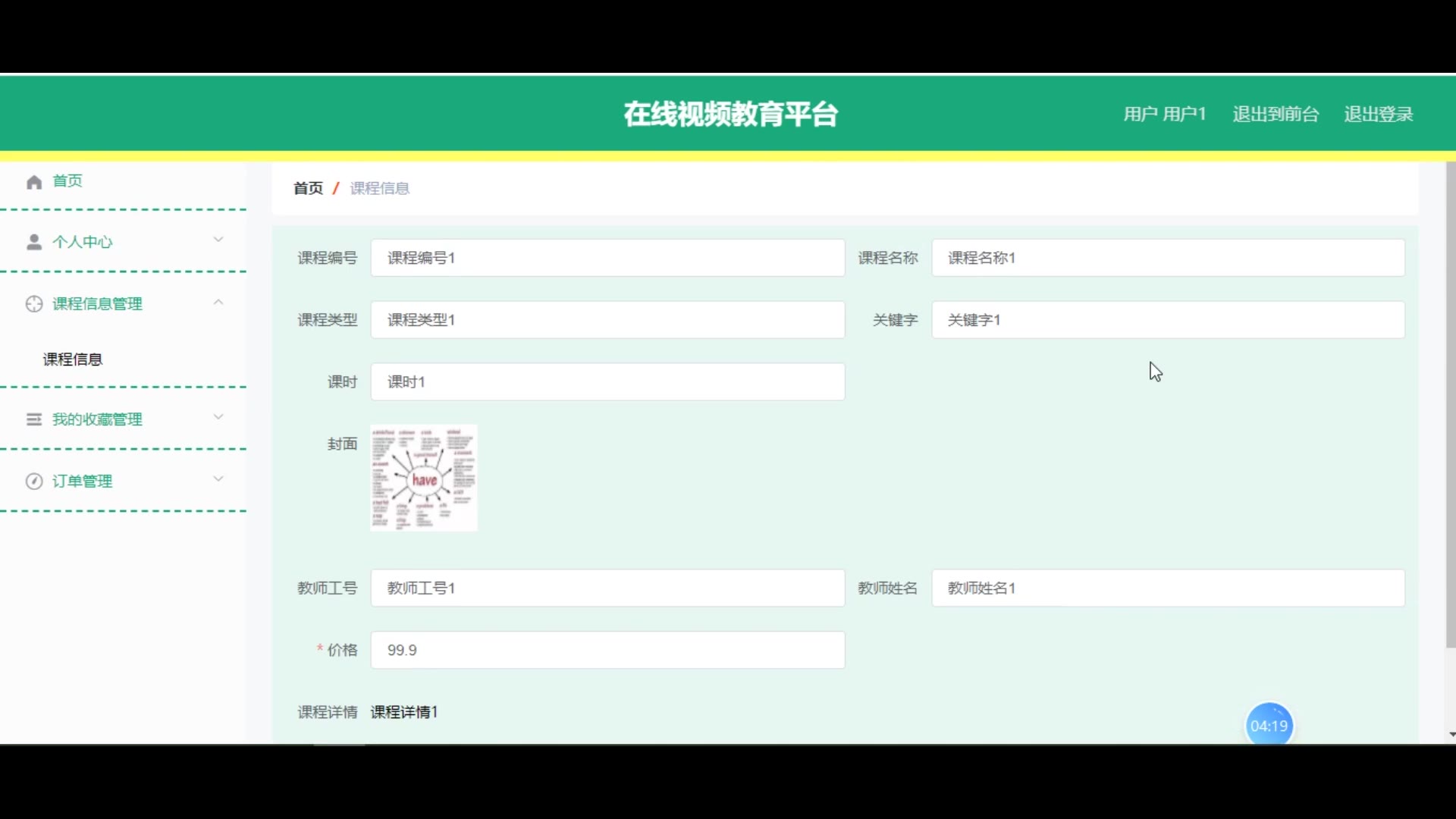Expand the 订单管理 chevron
Screen dimensions: 1456x819
tap(218, 479)
